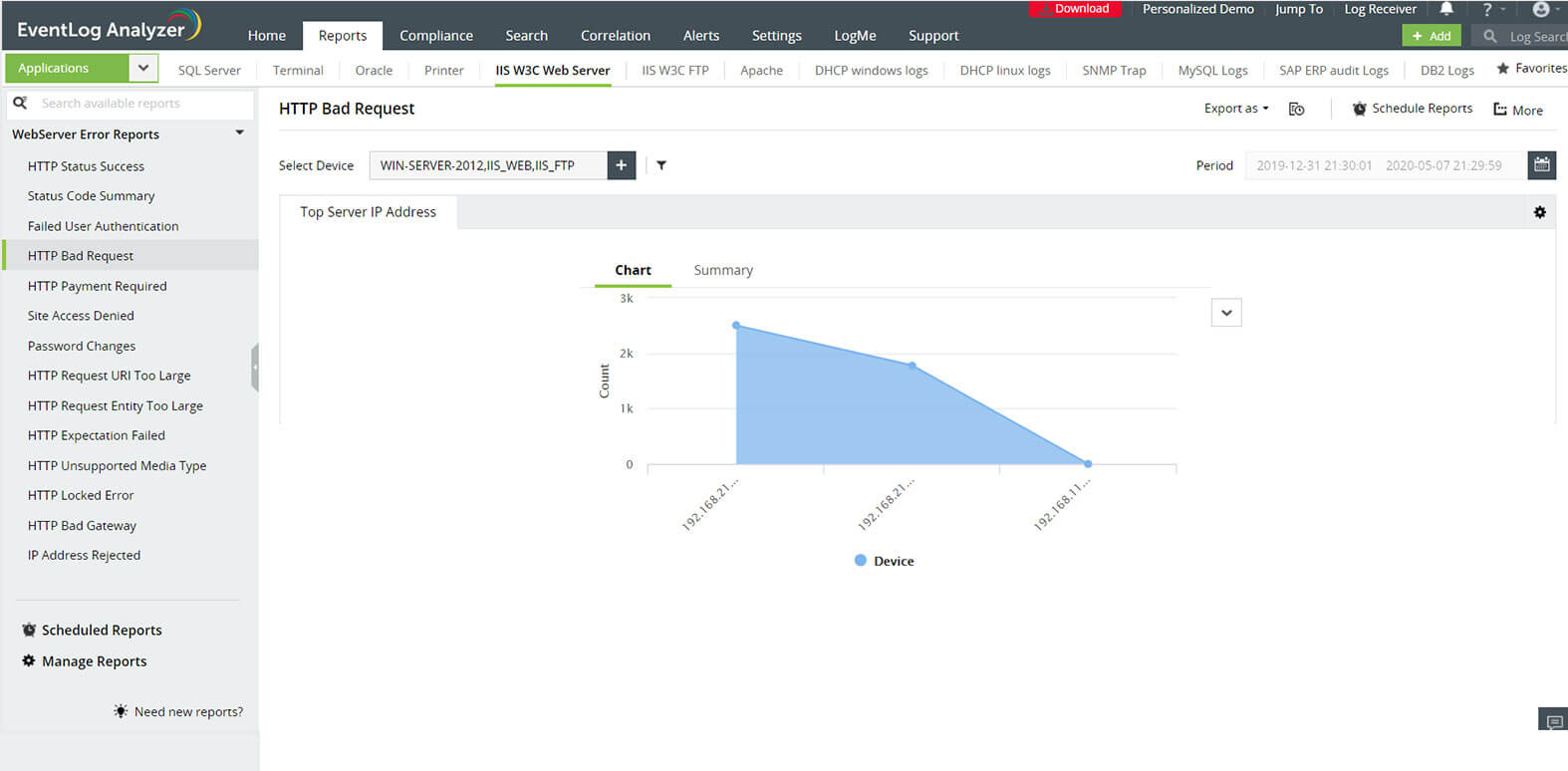
Task: Open the Scheduled Reports clock icon
Action: tap(29, 630)
